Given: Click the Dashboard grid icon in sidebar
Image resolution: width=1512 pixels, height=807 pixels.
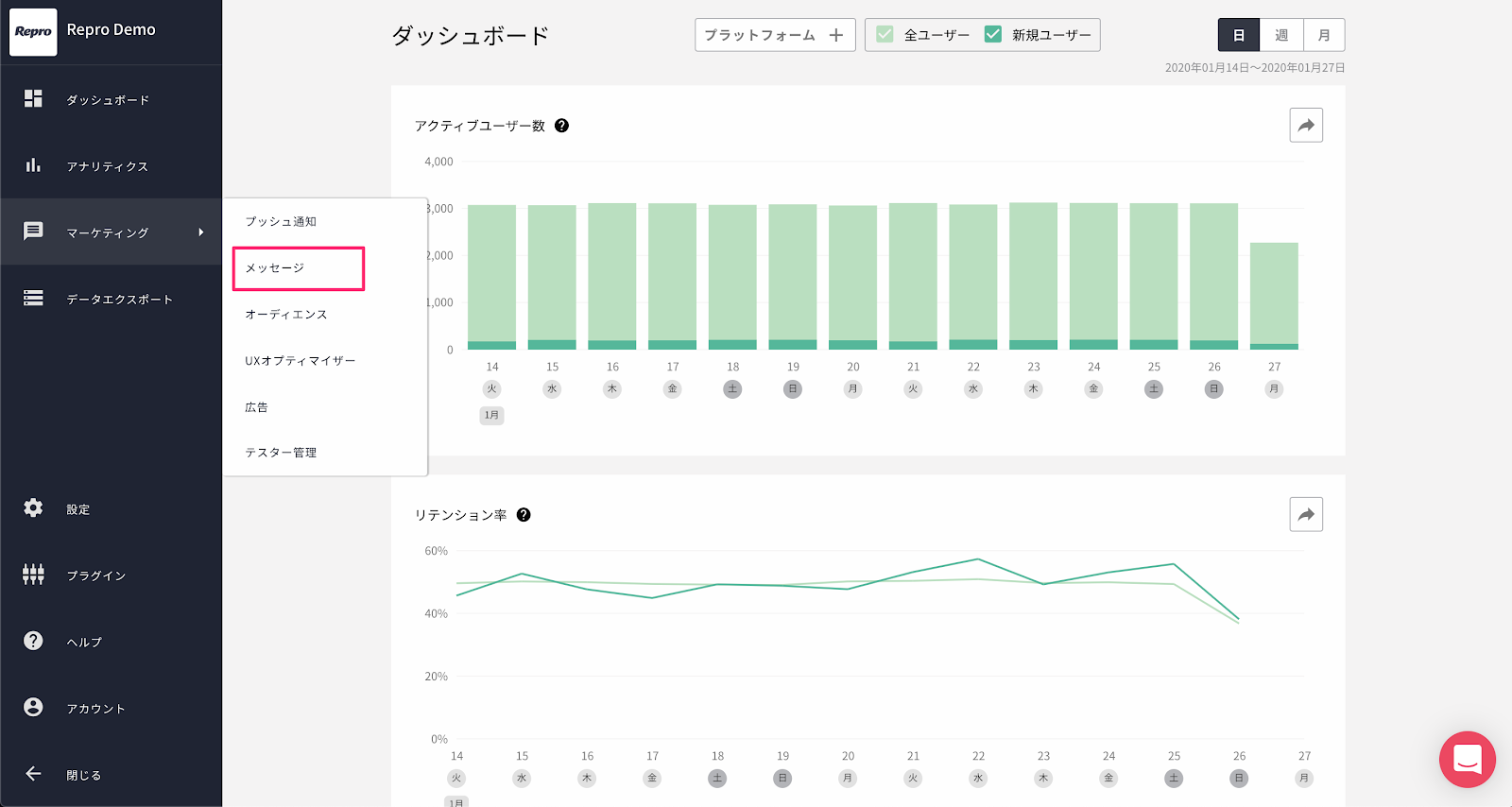Looking at the screenshot, I should pos(33,98).
